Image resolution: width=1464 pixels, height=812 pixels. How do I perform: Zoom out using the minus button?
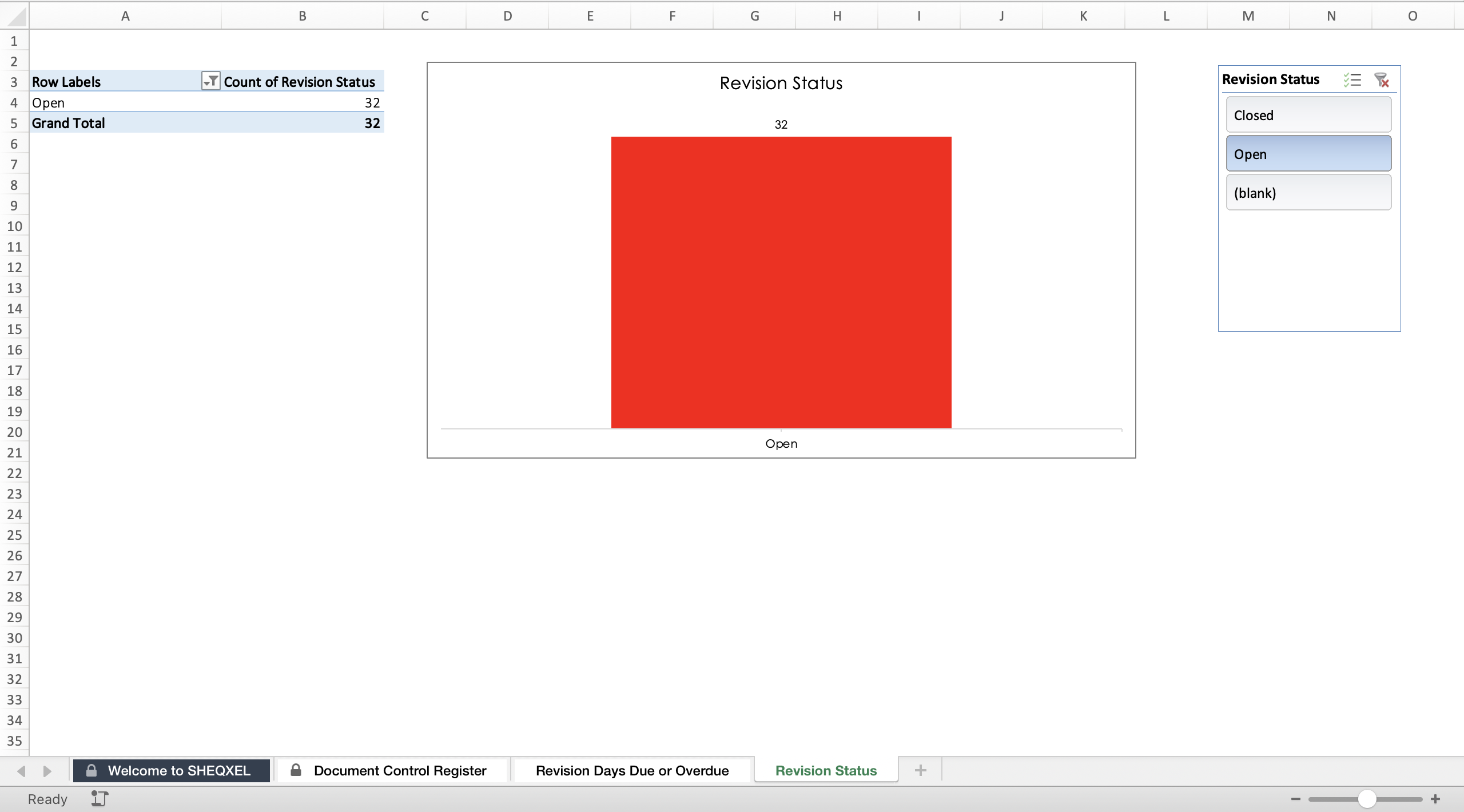(x=1296, y=799)
